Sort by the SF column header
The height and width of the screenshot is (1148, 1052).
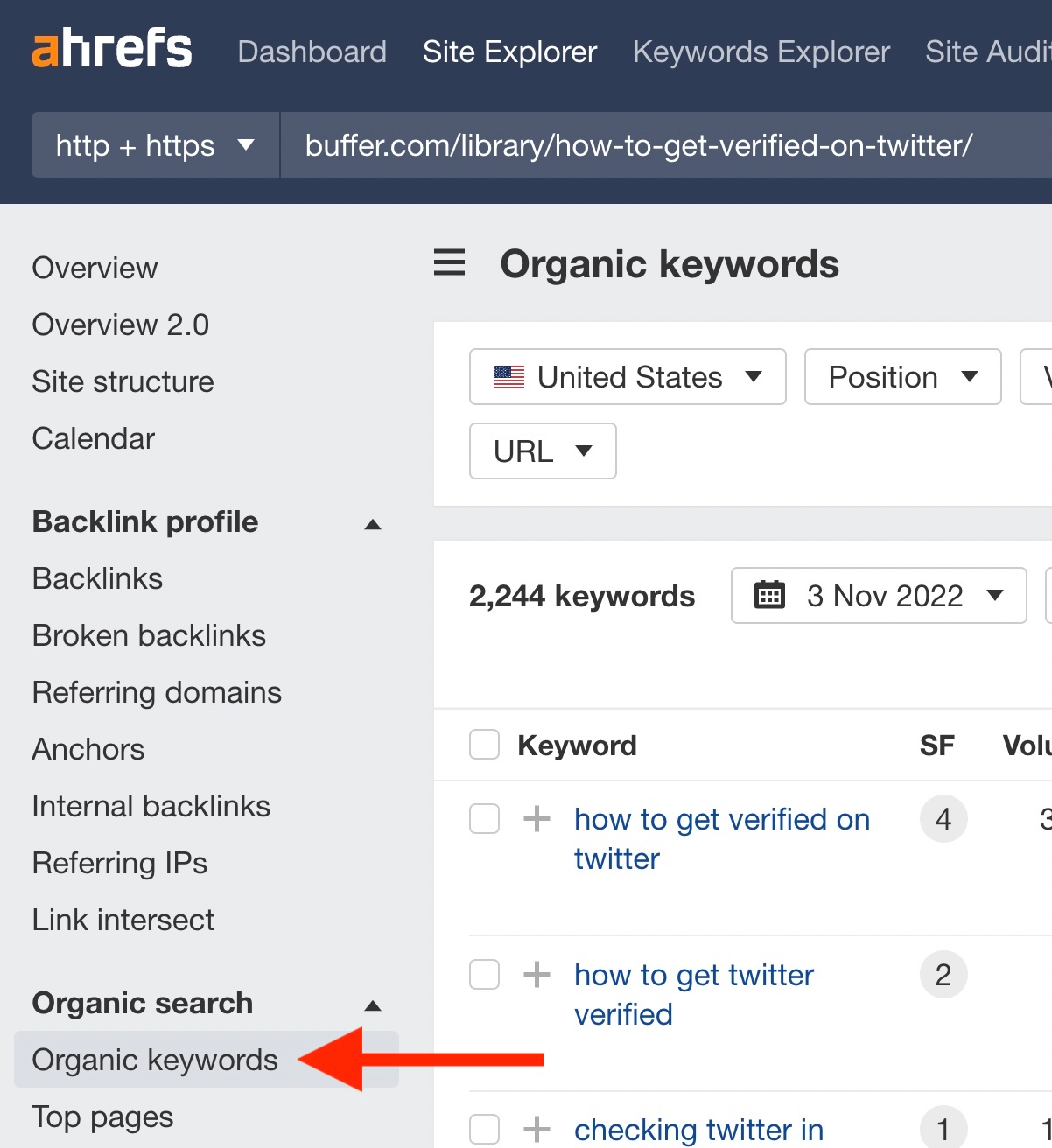(x=936, y=745)
